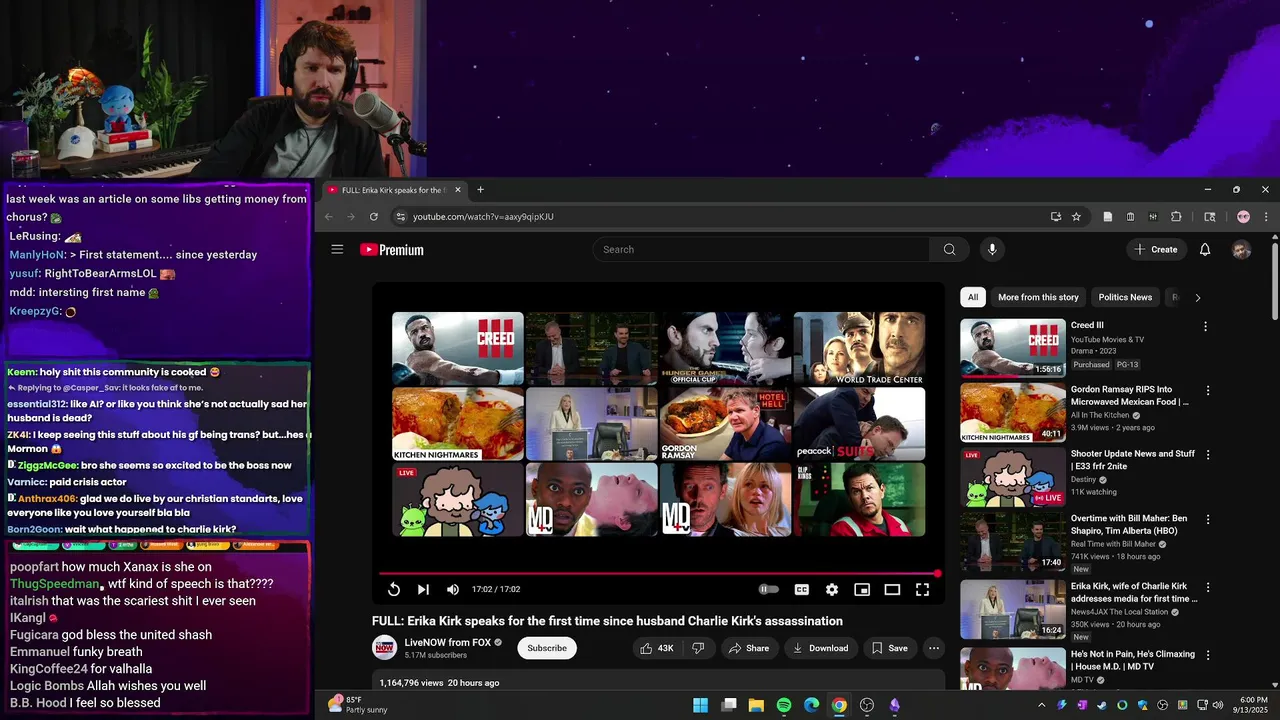Click the search magnifier button
This screenshot has width=1280, height=720.
949,249
